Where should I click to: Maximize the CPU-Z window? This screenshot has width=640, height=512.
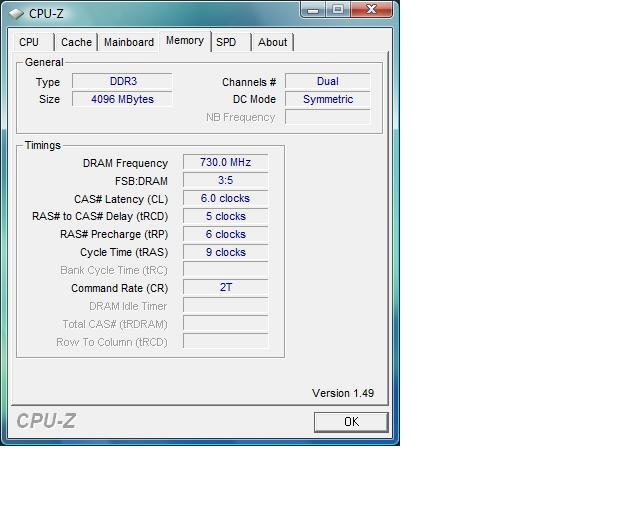pos(338,9)
